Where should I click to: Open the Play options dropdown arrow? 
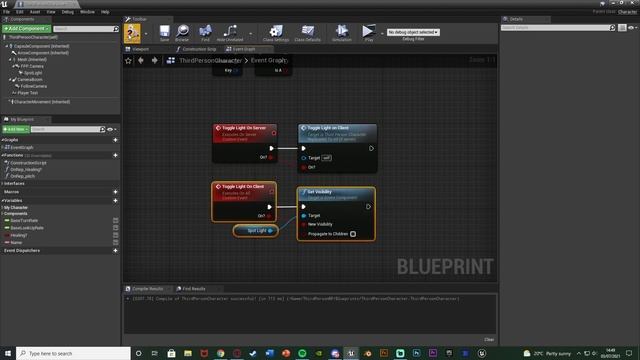tap(382, 34)
